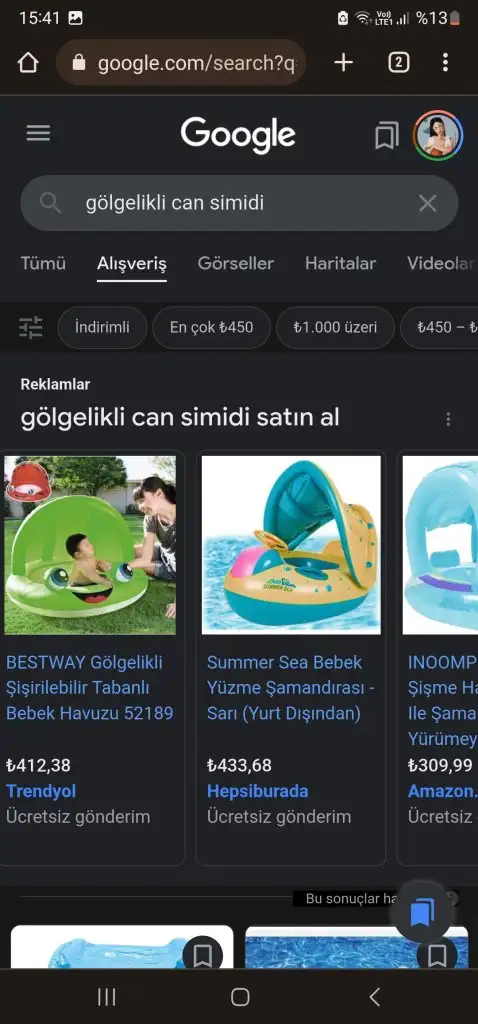Viewport: 478px width, 1024px height.
Task: Open Summer Sea Bebek Yüzme Şamandırası link
Action: point(291,688)
